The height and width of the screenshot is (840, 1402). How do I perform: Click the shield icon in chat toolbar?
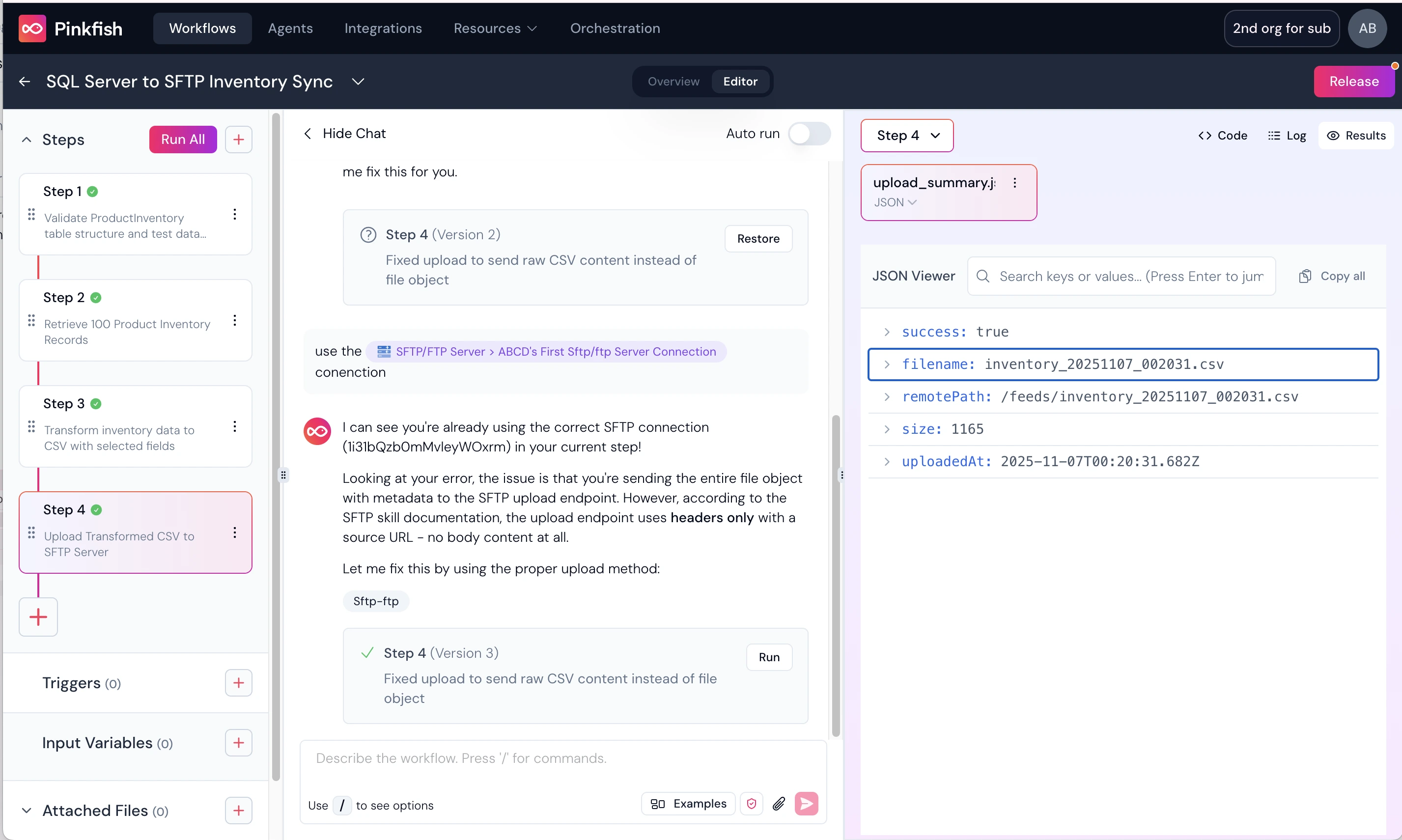[x=751, y=803]
